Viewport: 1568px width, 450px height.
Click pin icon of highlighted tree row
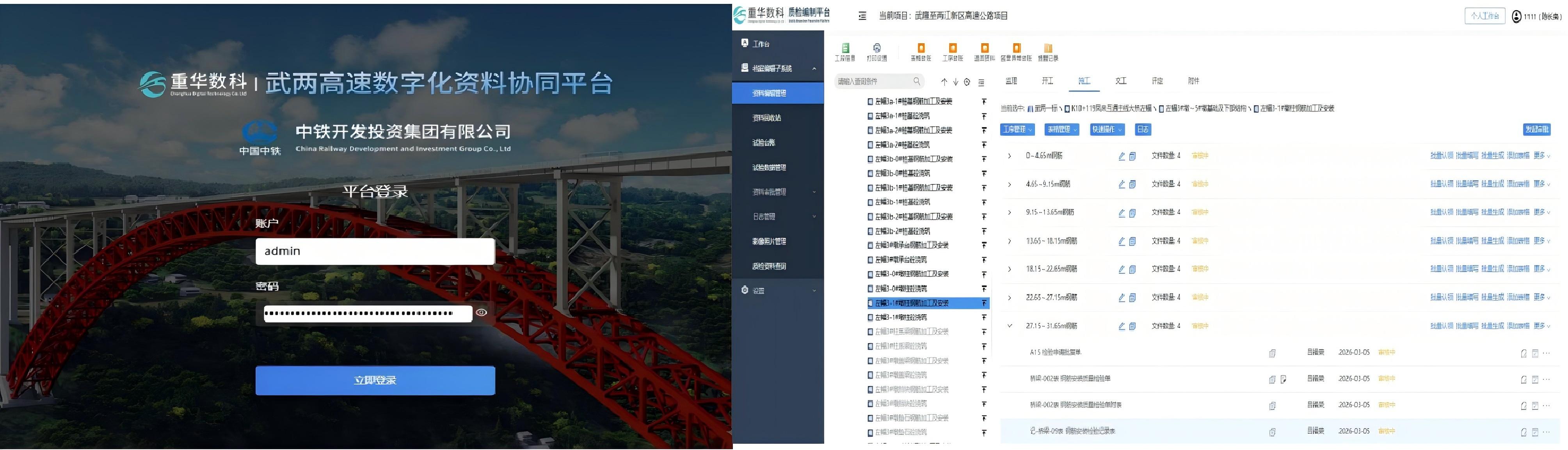pyautogui.click(x=984, y=303)
